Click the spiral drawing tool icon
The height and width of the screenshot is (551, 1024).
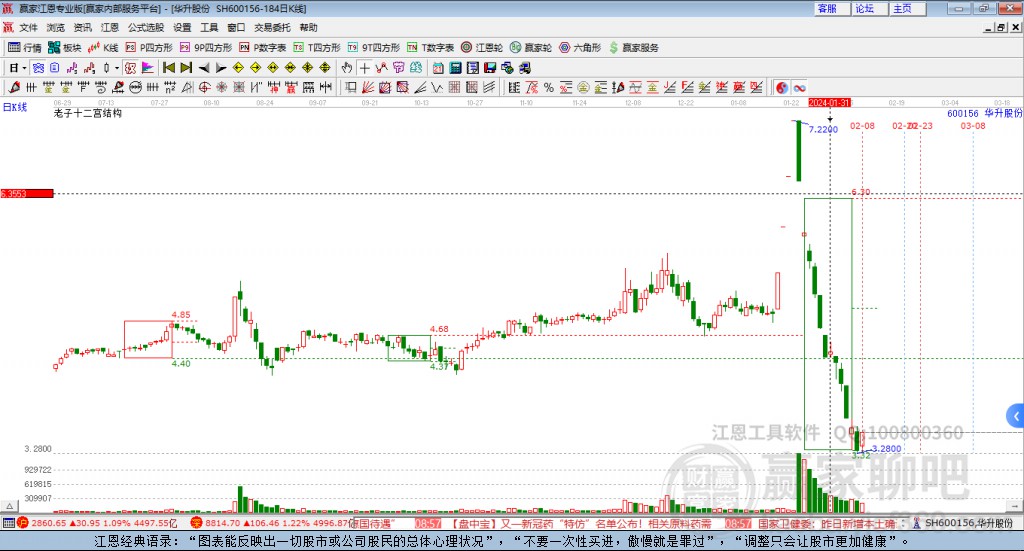tap(101, 87)
